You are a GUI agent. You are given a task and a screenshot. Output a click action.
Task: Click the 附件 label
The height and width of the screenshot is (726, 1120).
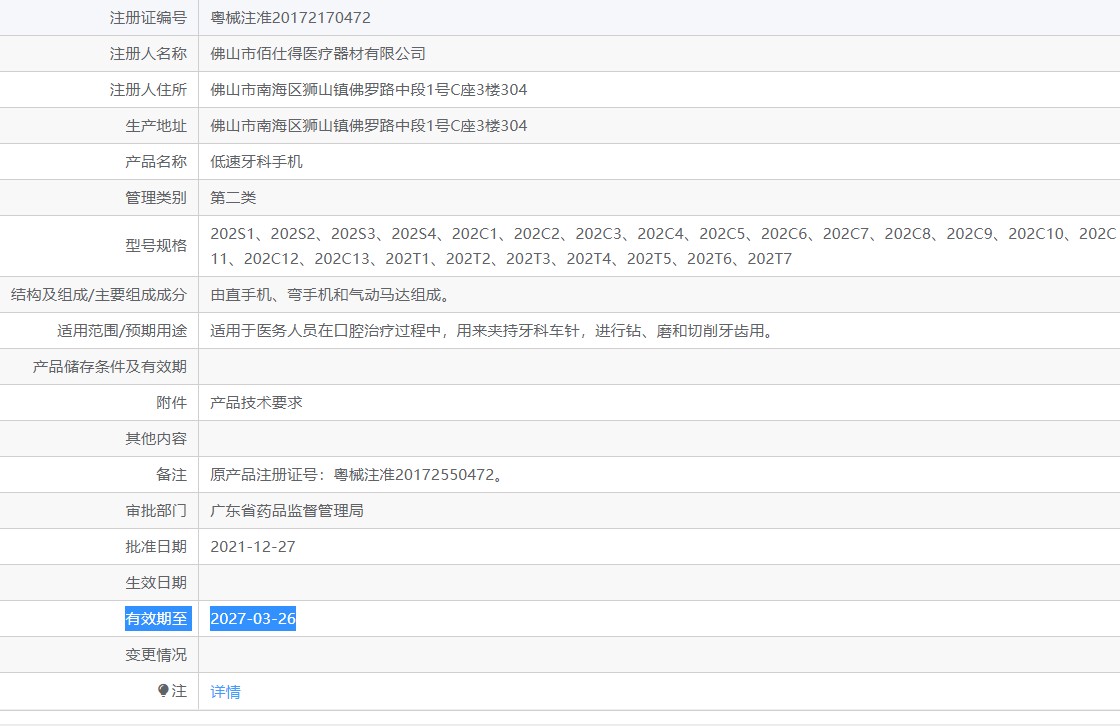tap(171, 403)
